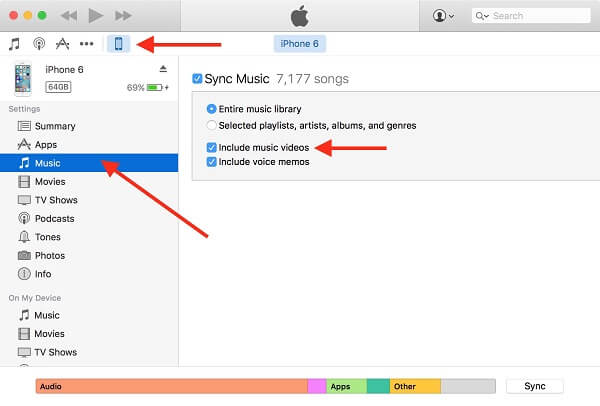Click the Sync button
The image size is (600, 406).
point(535,386)
